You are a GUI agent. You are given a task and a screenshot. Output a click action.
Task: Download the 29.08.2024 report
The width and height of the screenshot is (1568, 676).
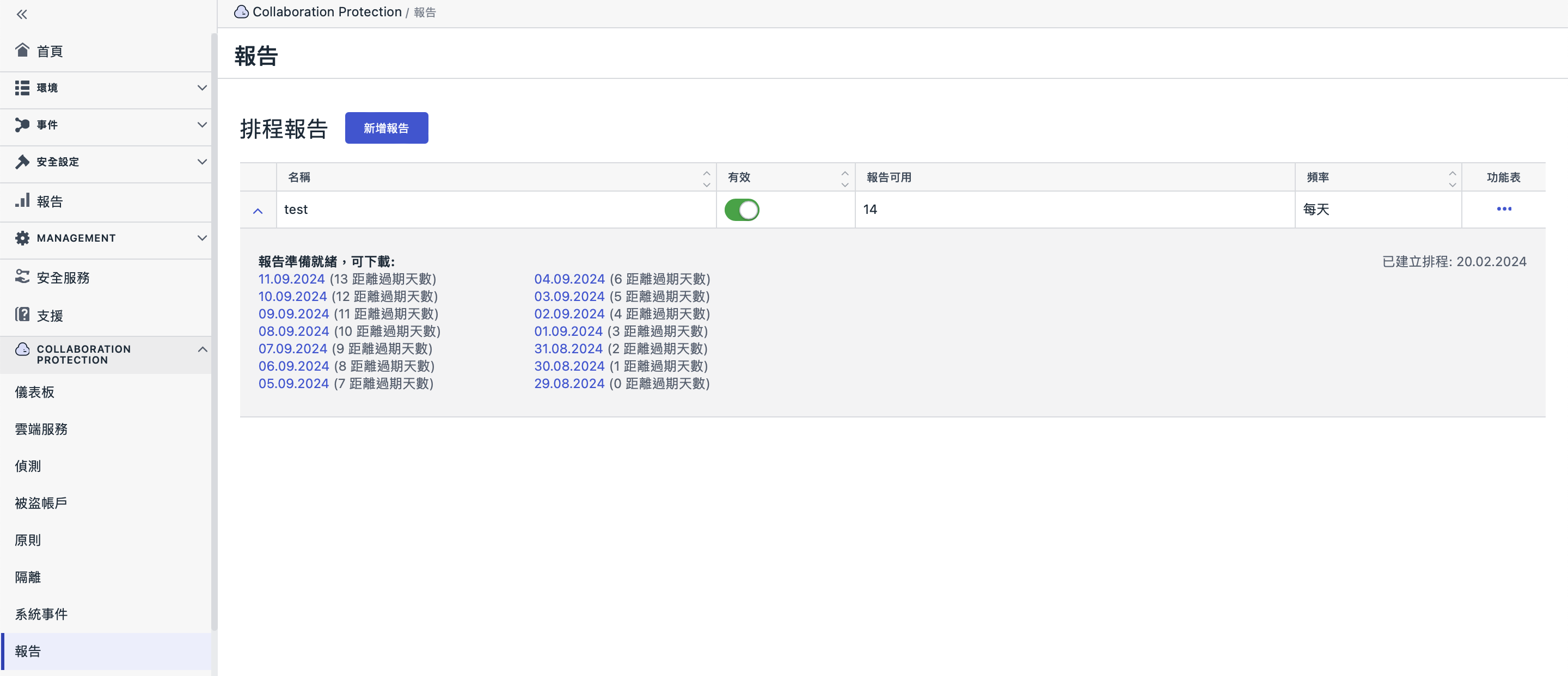[569, 384]
